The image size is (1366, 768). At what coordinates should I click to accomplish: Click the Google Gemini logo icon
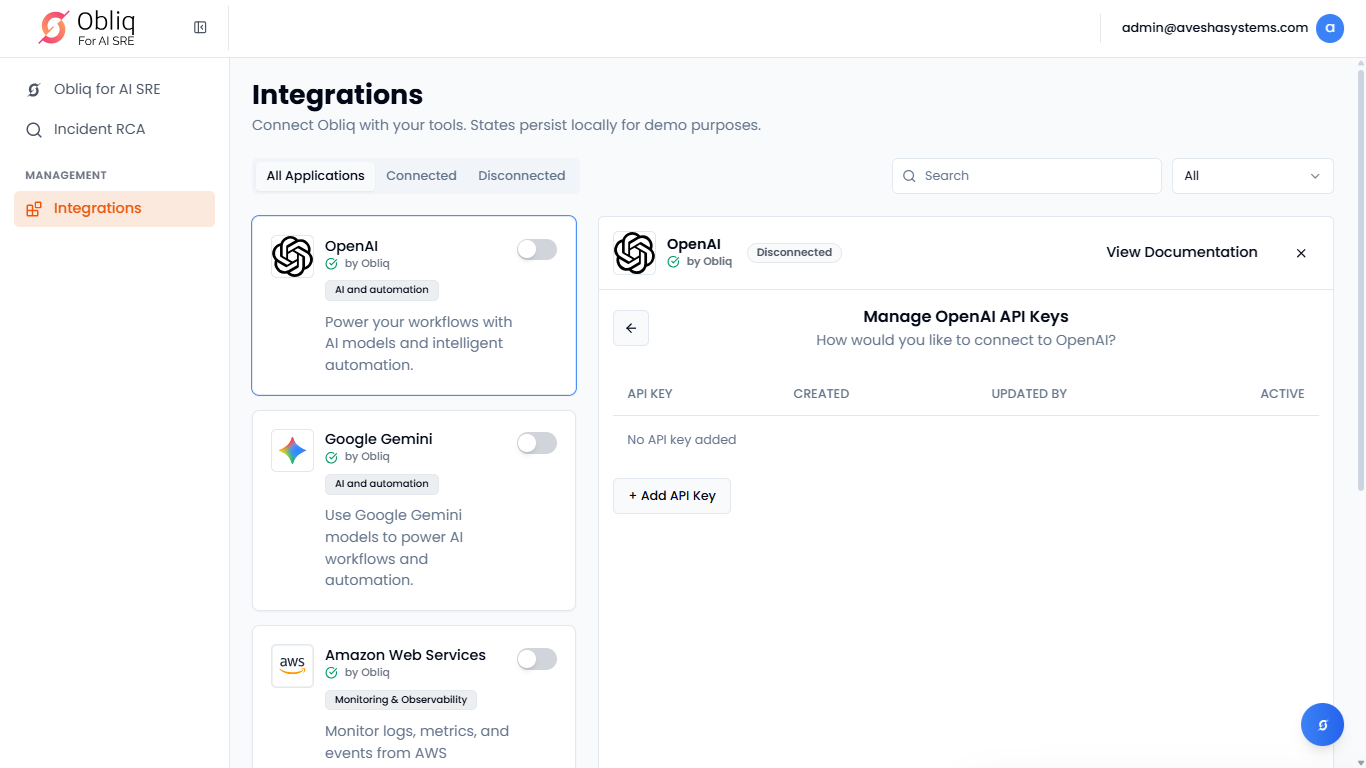pos(292,451)
